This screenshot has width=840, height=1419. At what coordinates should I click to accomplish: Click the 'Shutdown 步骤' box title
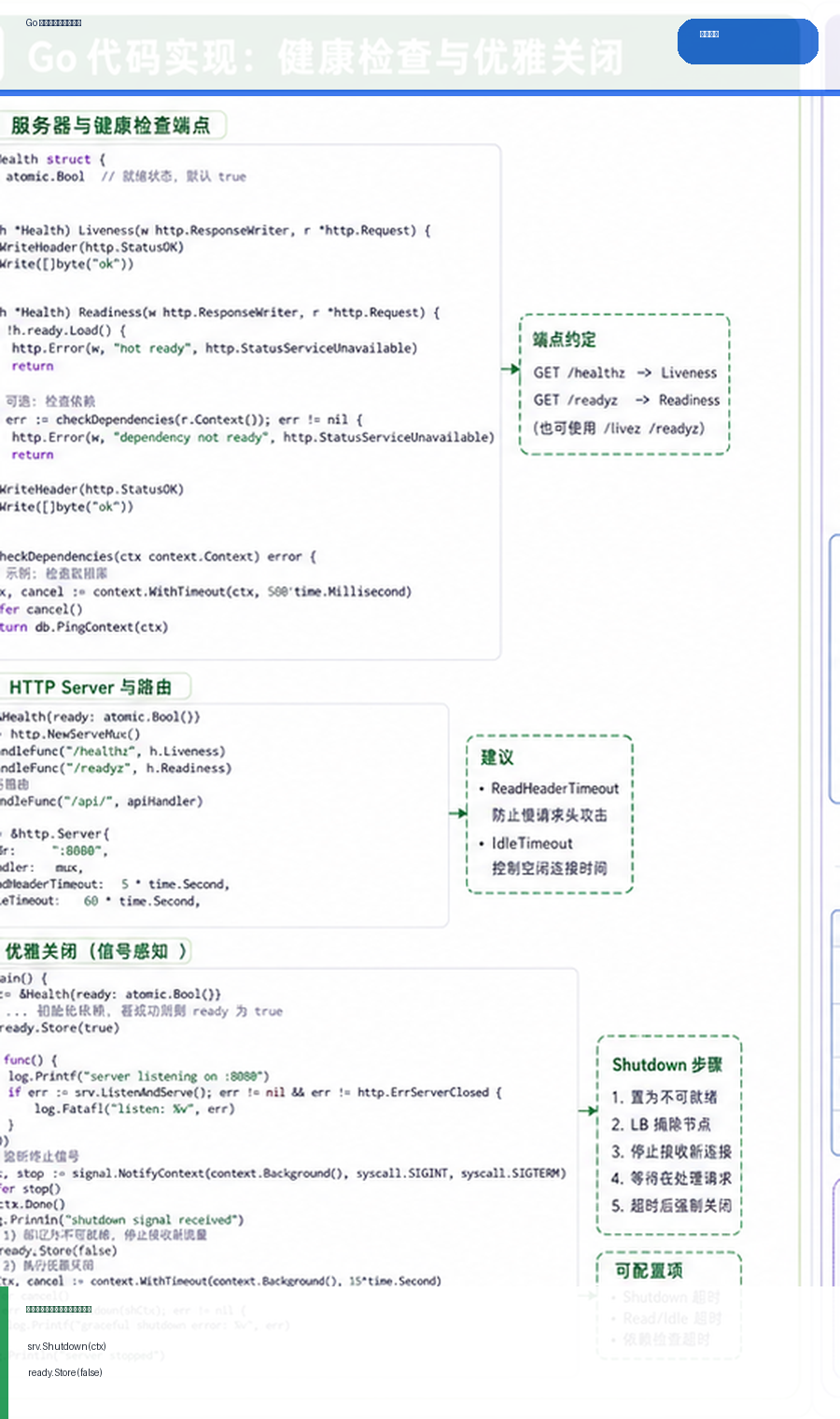[667, 1065]
